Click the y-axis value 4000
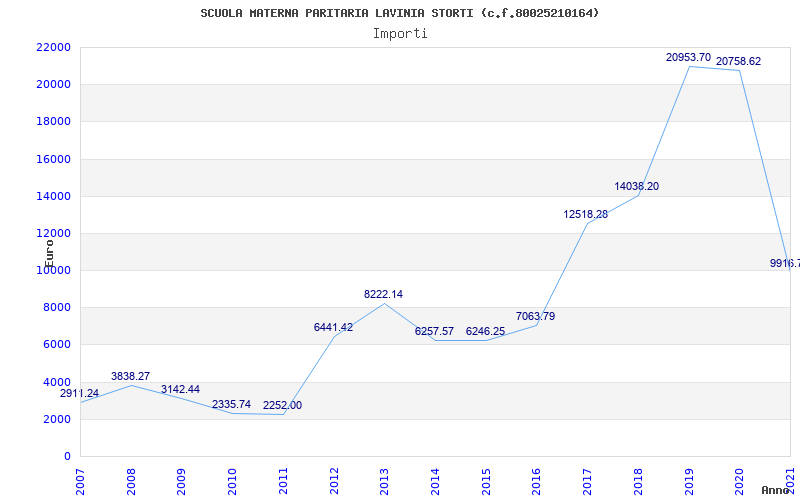The image size is (800, 500). coord(56,382)
